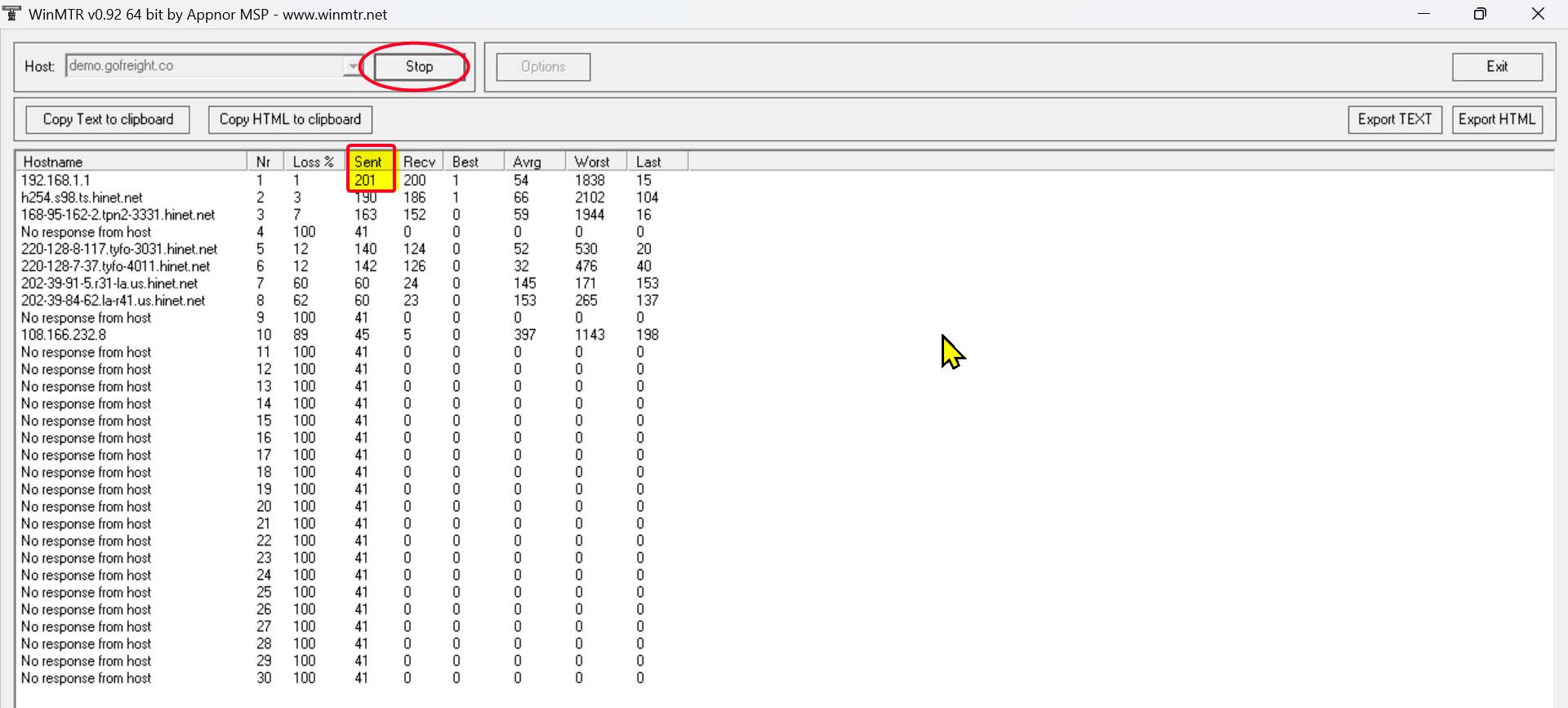Expand the Host dropdown arrow
Viewport: 1568px width, 708px height.
[353, 66]
